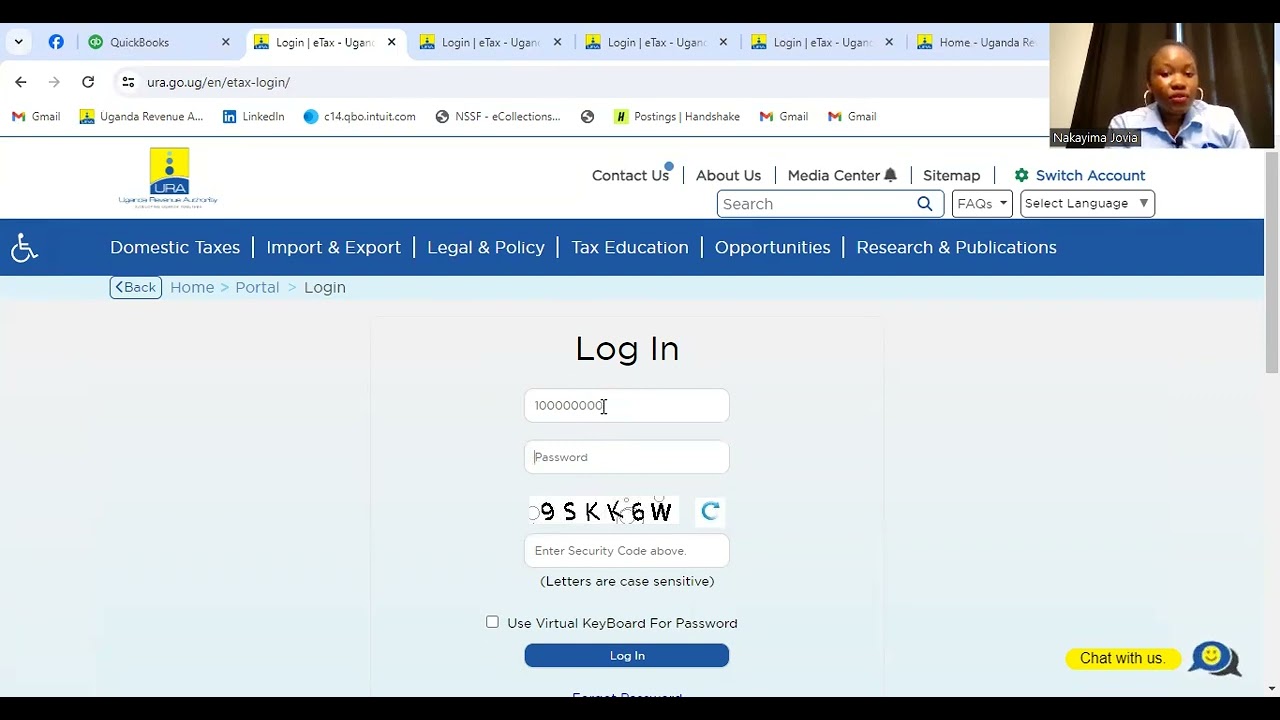
Task: Open the Tax Education menu
Action: (x=630, y=247)
